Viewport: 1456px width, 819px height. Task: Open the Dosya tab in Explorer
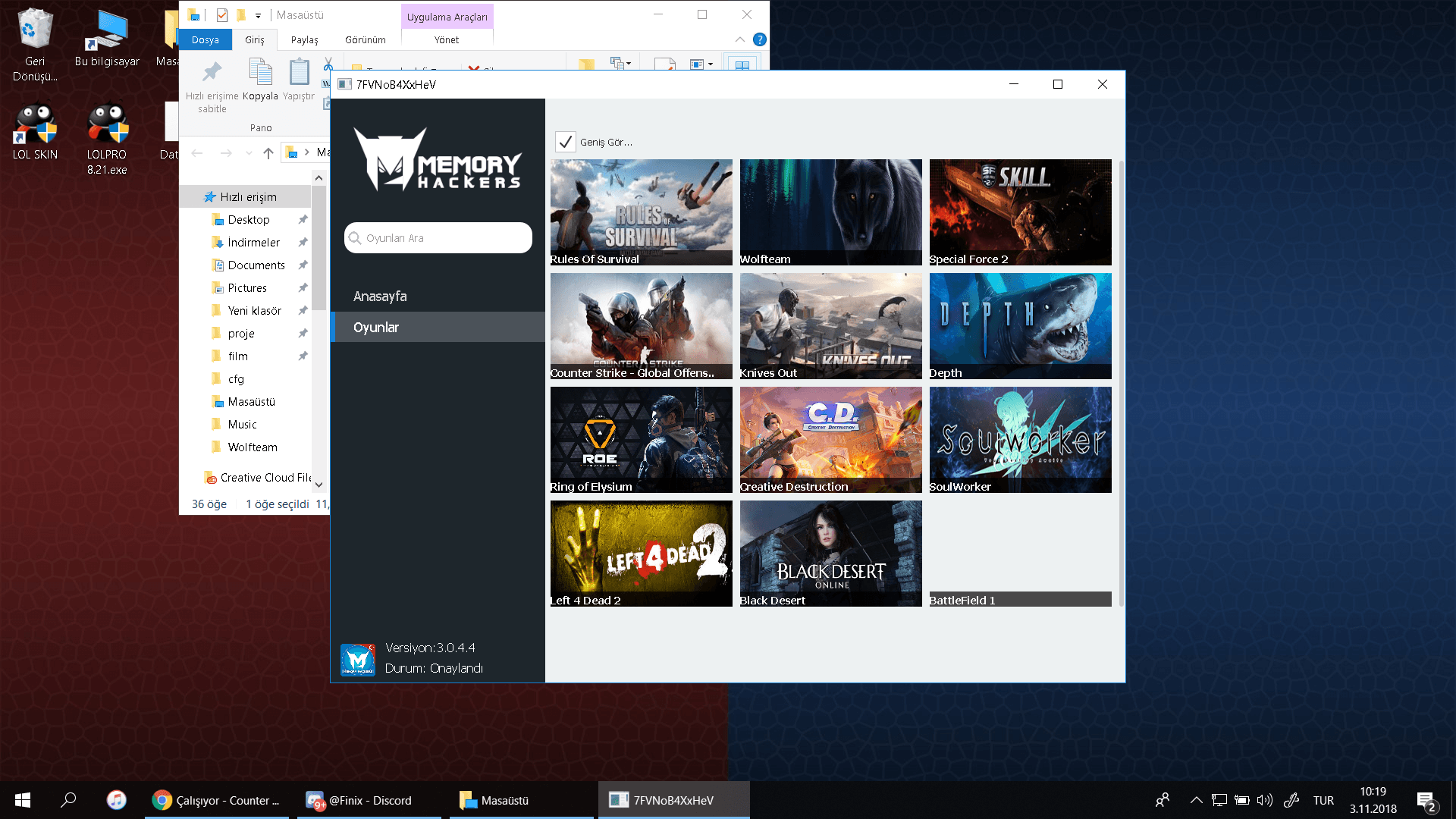(x=205, y=39)
